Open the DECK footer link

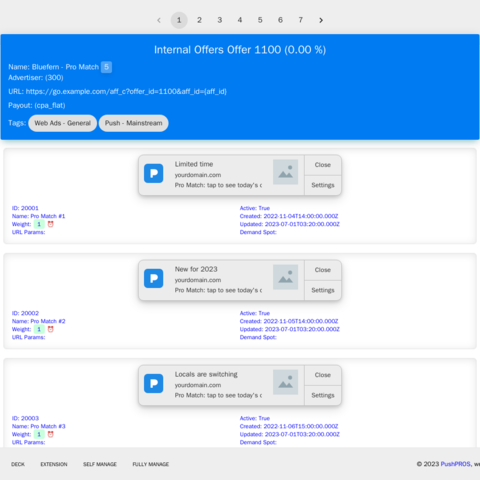pos(18,464)
